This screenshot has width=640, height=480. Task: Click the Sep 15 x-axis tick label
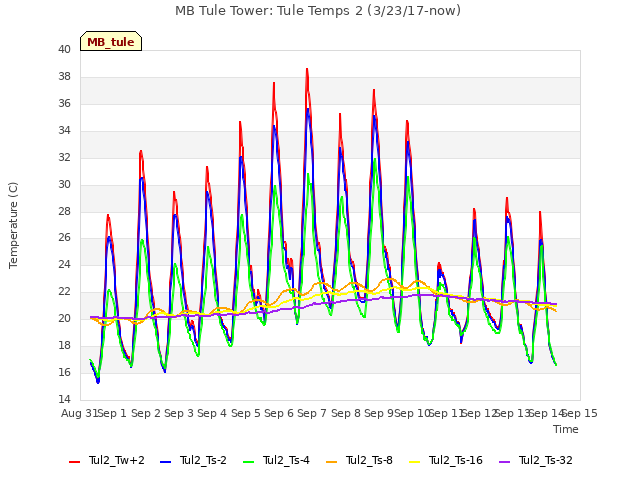580,413
